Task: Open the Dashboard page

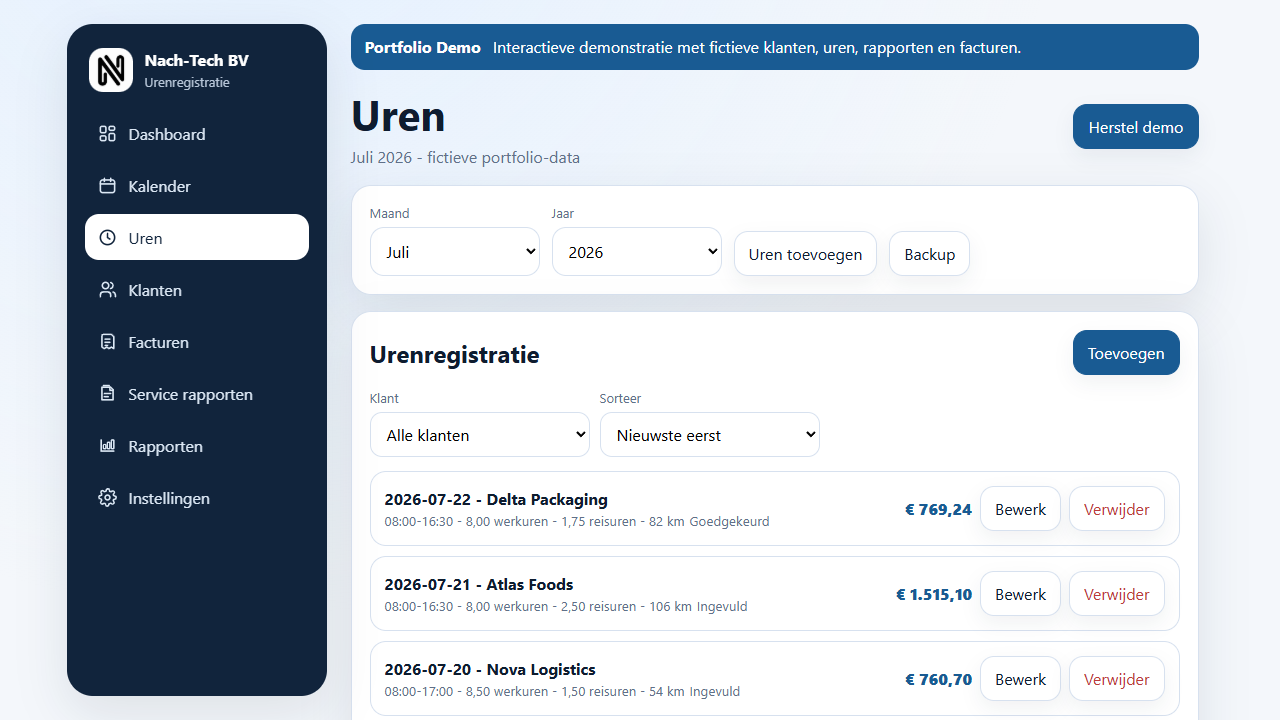Action: click(197, 134)
